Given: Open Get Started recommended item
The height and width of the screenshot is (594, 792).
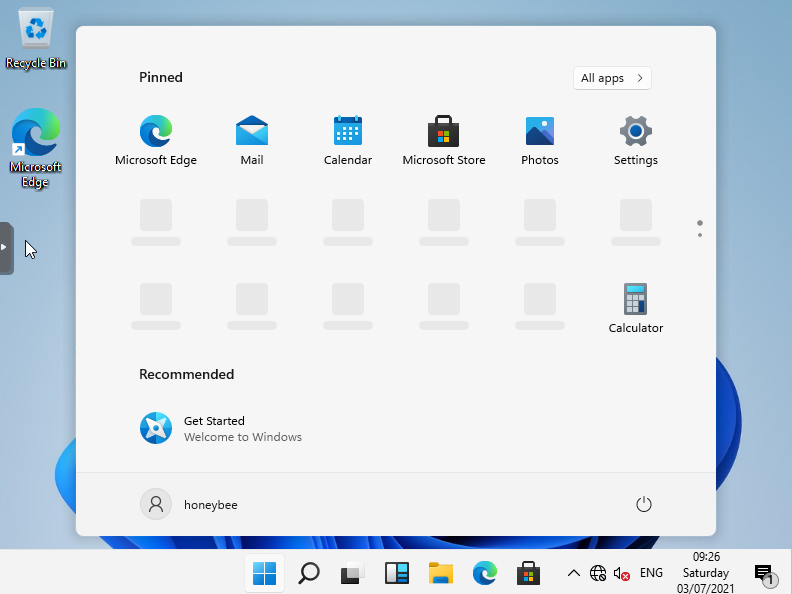Looking at the screenshot, I should click(220, 428).
